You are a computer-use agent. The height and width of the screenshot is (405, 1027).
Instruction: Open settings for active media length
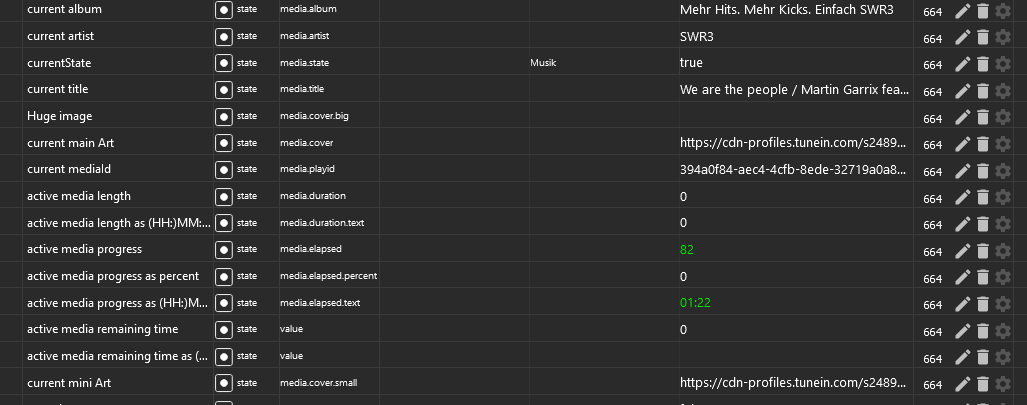click(x=1003, y=197)
